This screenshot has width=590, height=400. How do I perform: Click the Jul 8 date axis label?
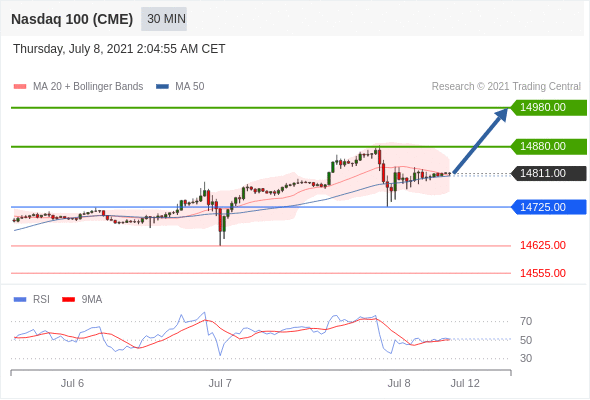pos(399,383)
